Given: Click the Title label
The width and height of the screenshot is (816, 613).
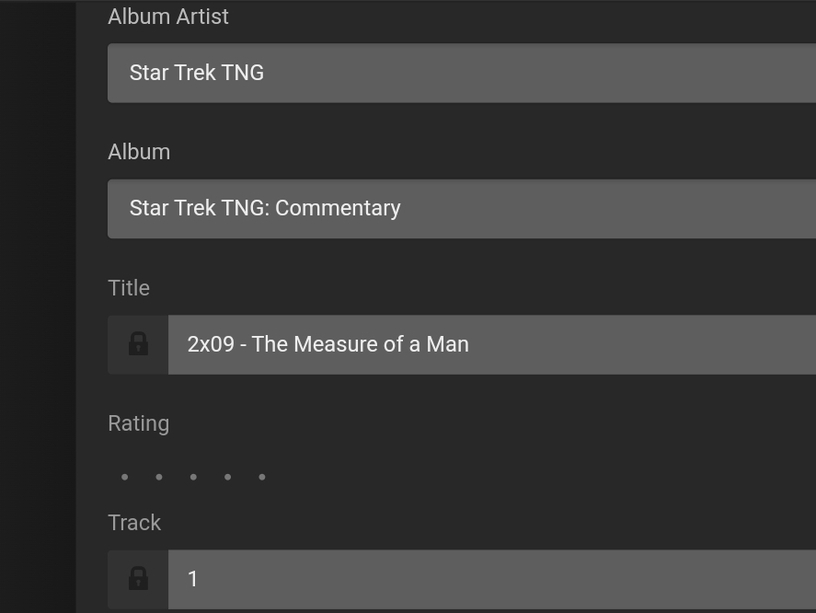Looking at the screenshot, I should coord(129,288).
